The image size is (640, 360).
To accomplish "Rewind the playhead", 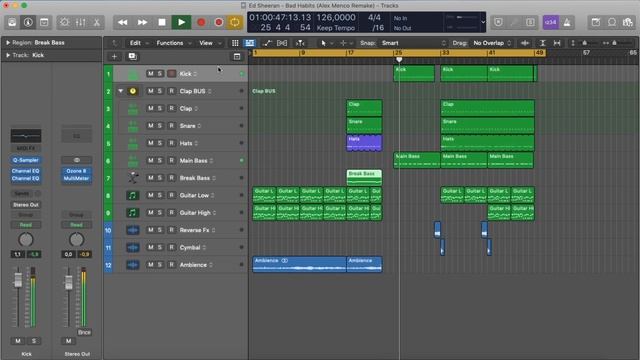I will coord(122,22).
